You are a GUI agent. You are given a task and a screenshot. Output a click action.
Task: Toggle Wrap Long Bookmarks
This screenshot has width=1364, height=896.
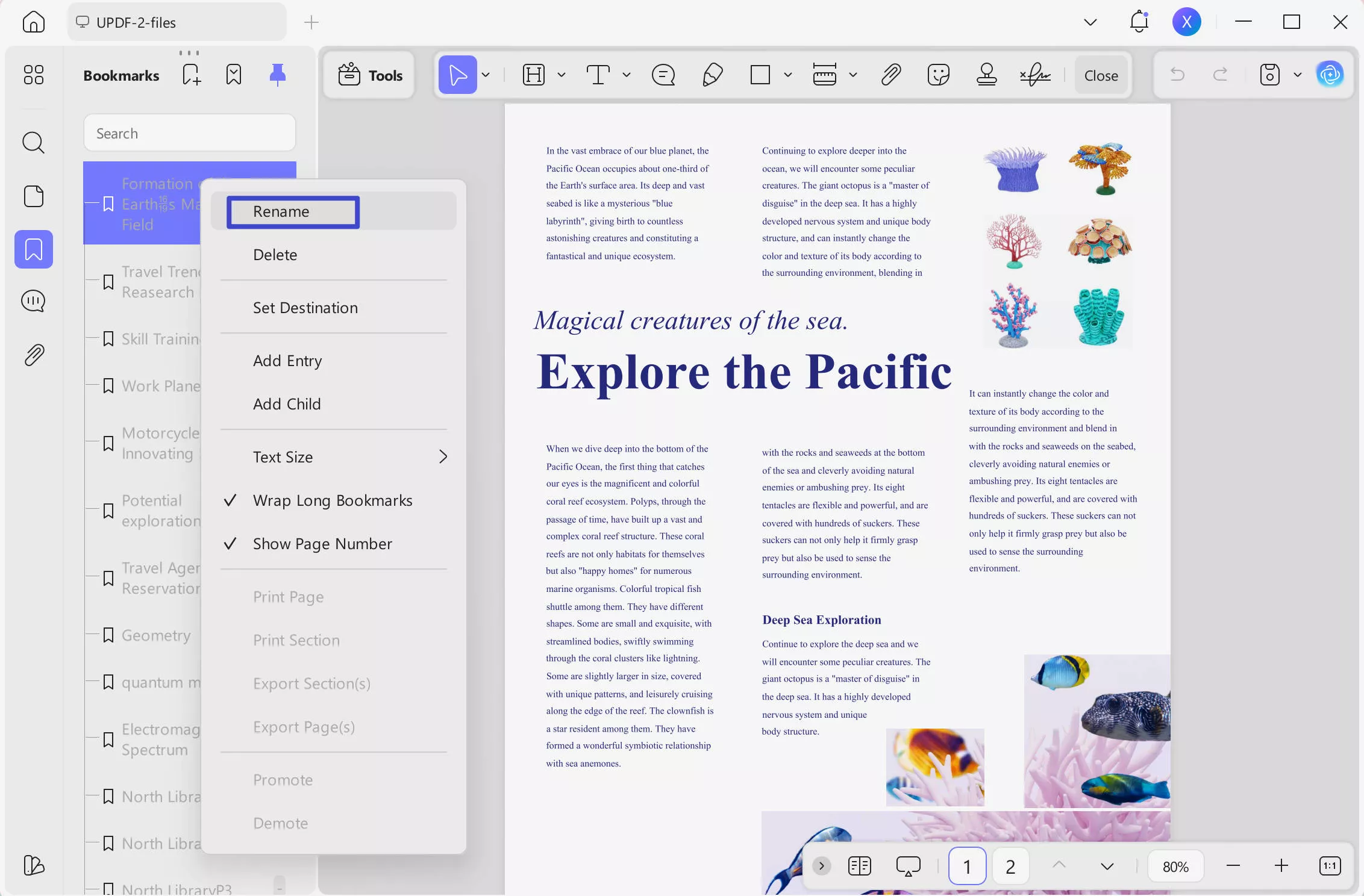coord(333,500)
